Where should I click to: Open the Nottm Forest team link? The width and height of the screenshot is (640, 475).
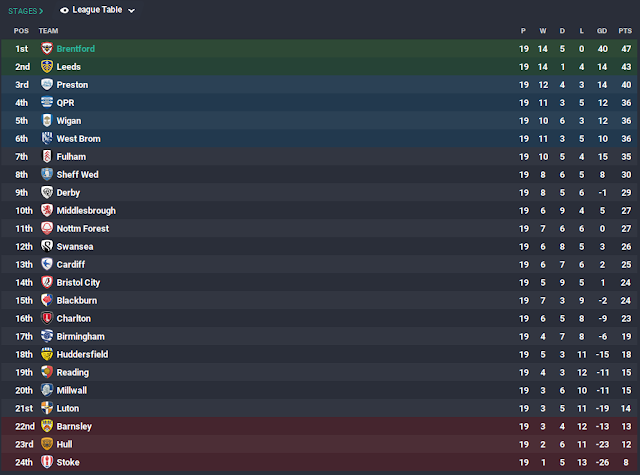(83, 229)
